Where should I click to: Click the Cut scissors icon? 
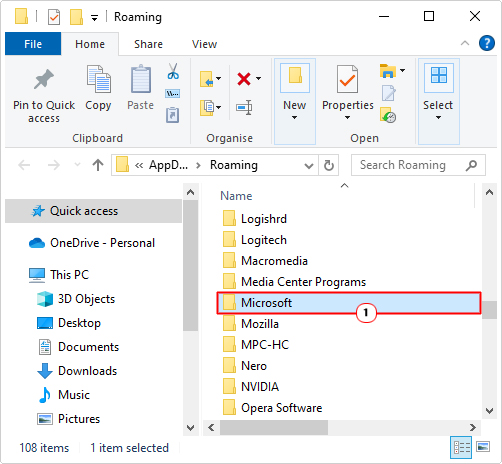tap(173, 71)
